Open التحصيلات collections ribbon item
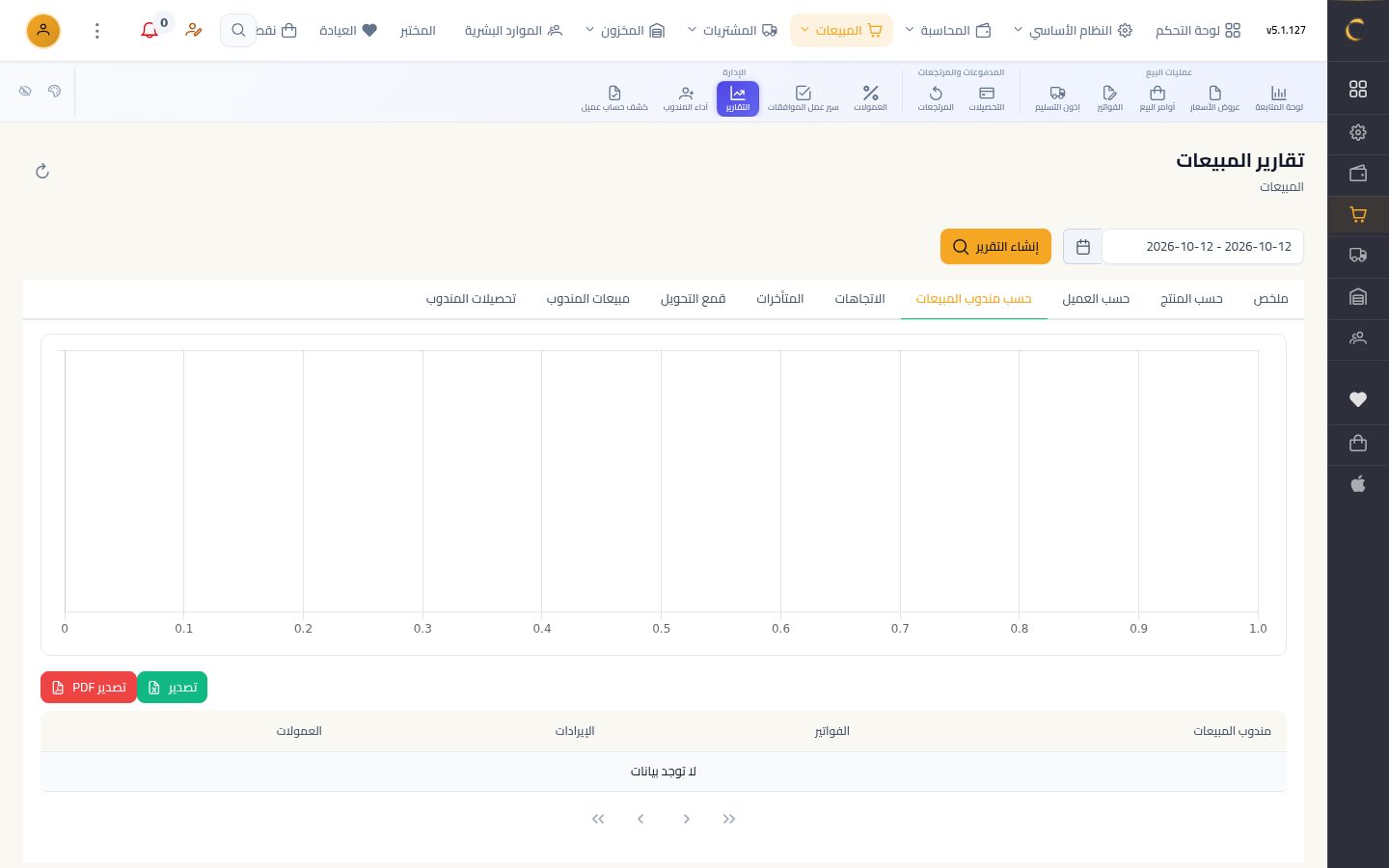The image size is (1389, 868). [x=987, y=98]
